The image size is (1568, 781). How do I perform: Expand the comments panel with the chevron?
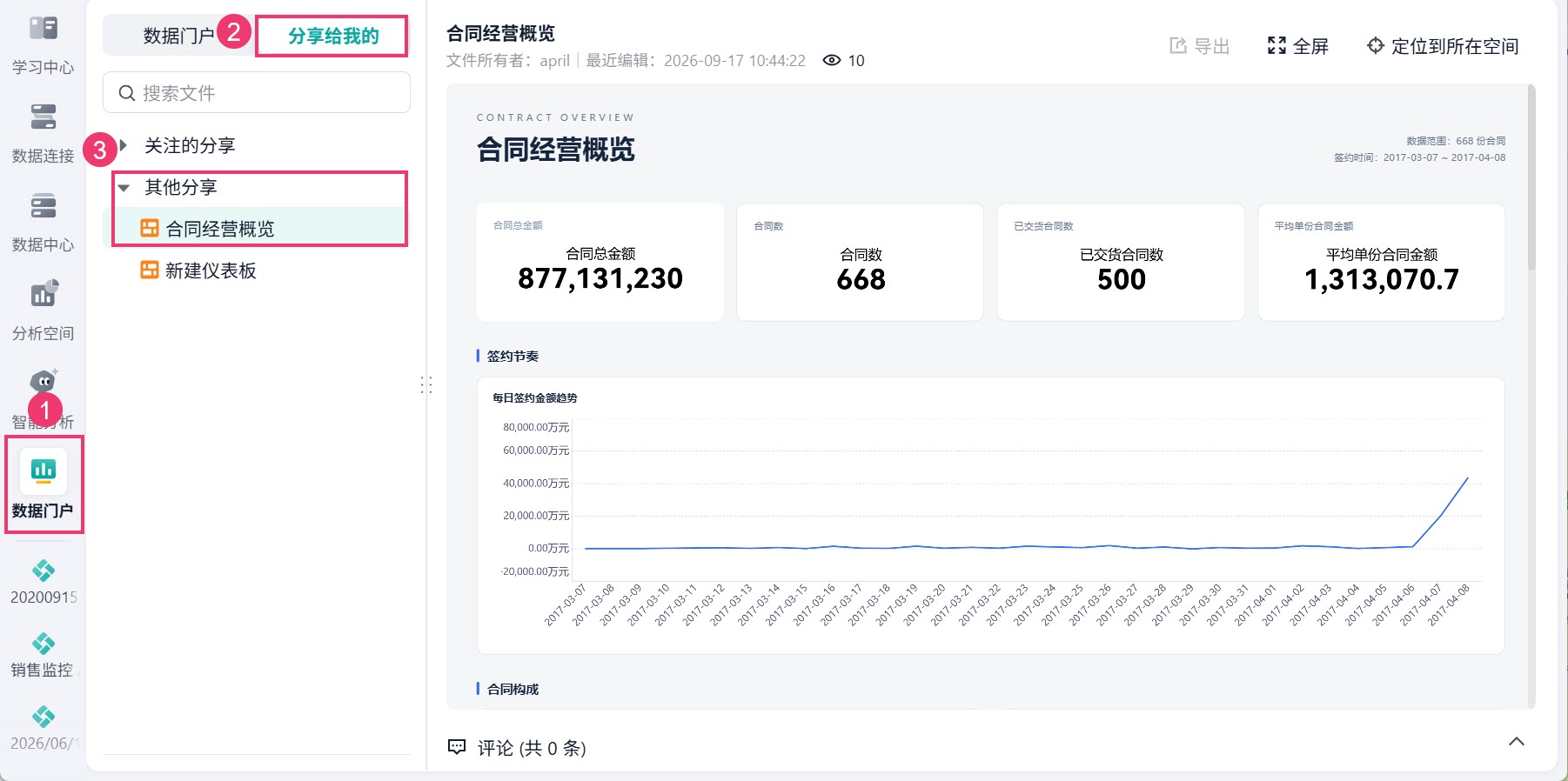[1517, 742]
